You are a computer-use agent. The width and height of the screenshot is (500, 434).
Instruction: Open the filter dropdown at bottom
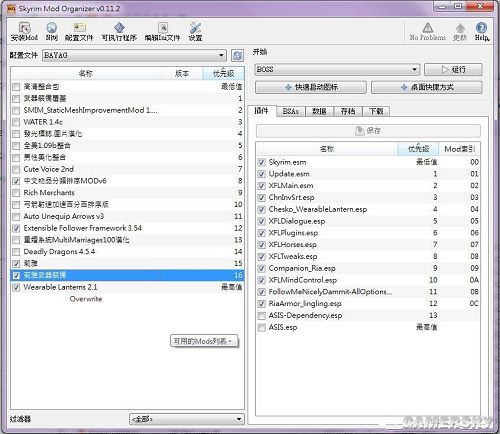187,419
